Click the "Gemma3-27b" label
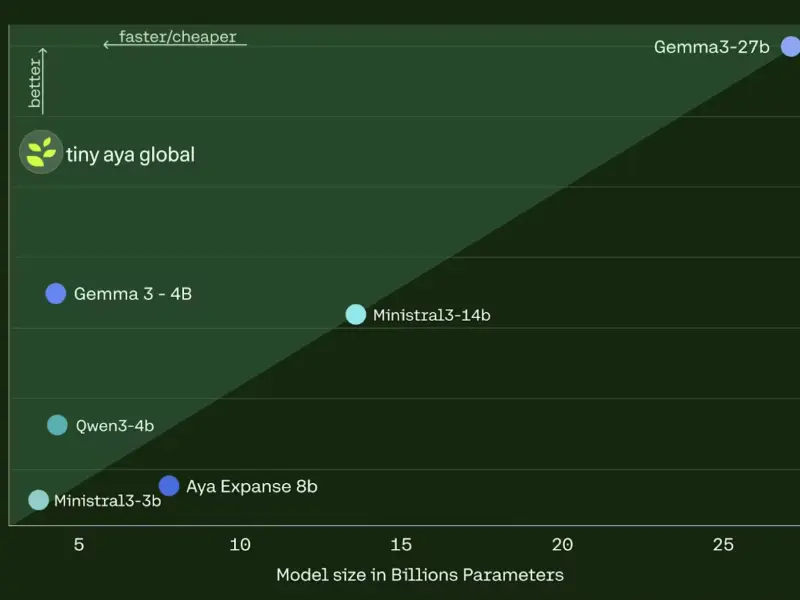 [712, 47]
